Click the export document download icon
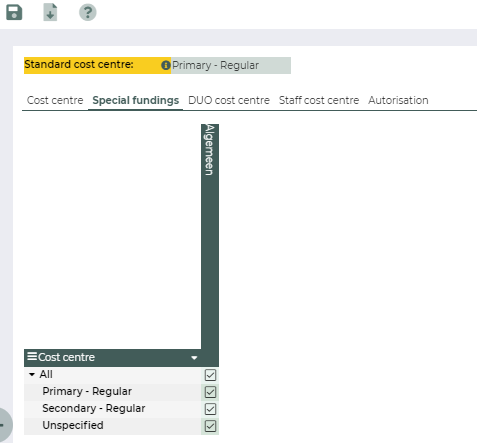Image resolution: width=477 pixels, height=443 pixels. [x=50, y=12]
